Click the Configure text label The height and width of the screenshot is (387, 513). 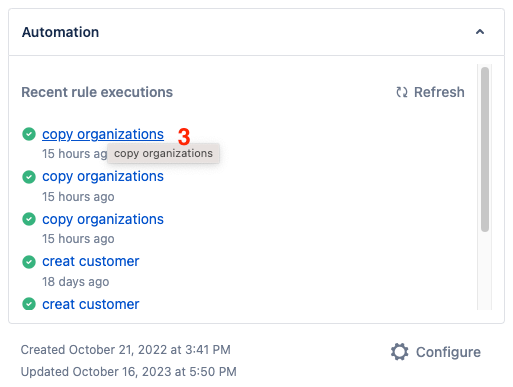(x=448, y=352)
